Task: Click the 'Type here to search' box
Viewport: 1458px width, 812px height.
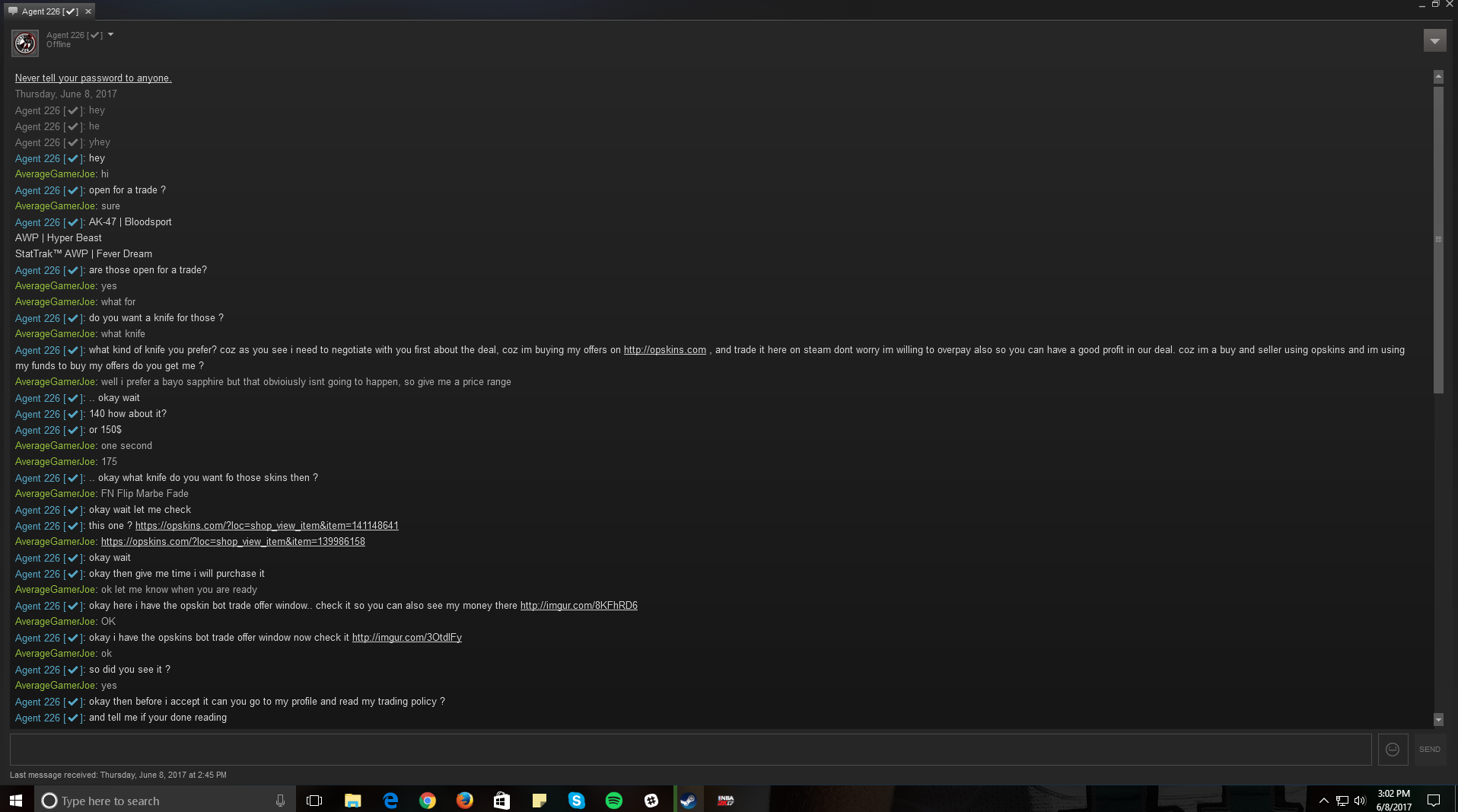Action: tap(164, 800)
